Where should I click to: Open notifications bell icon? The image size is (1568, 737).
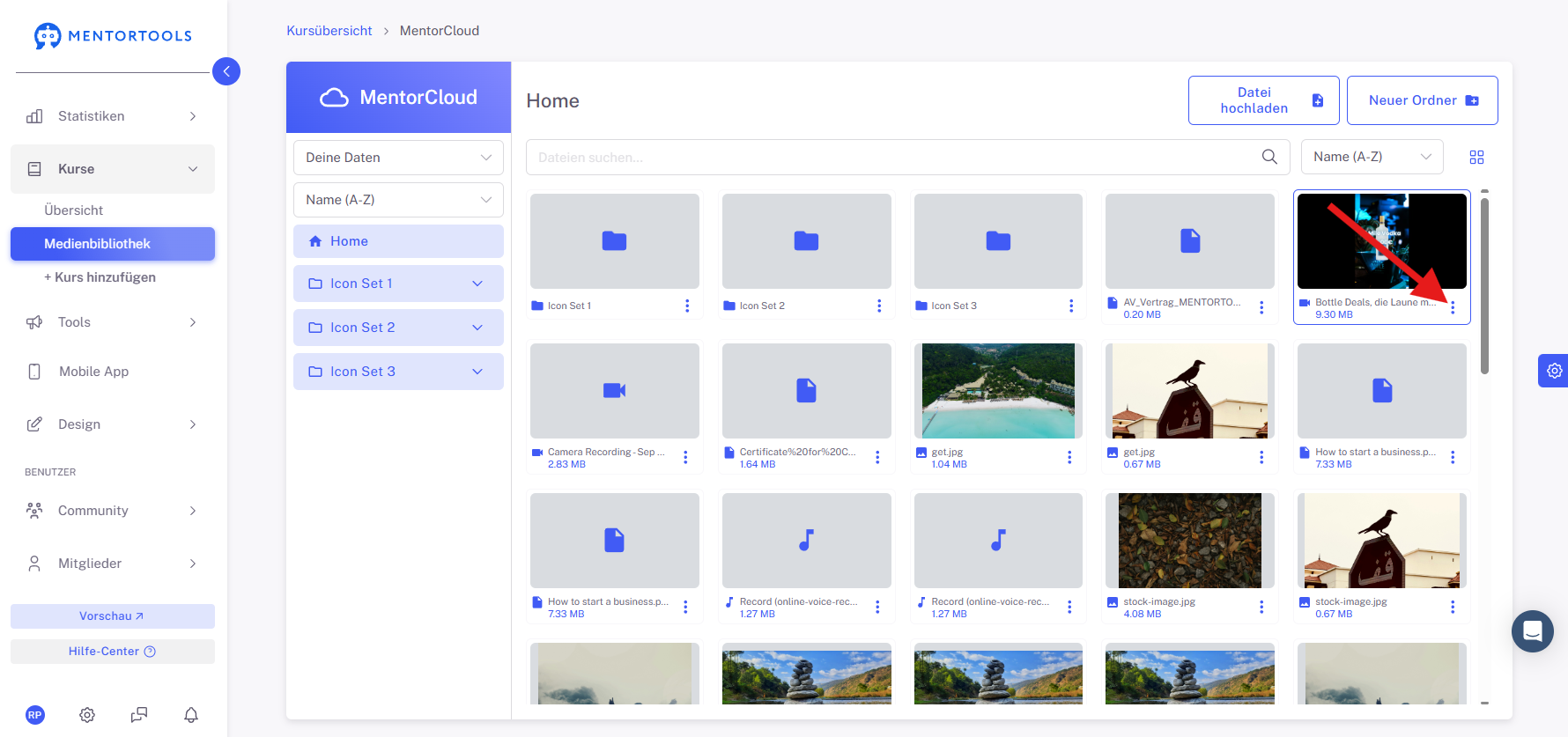191,715
